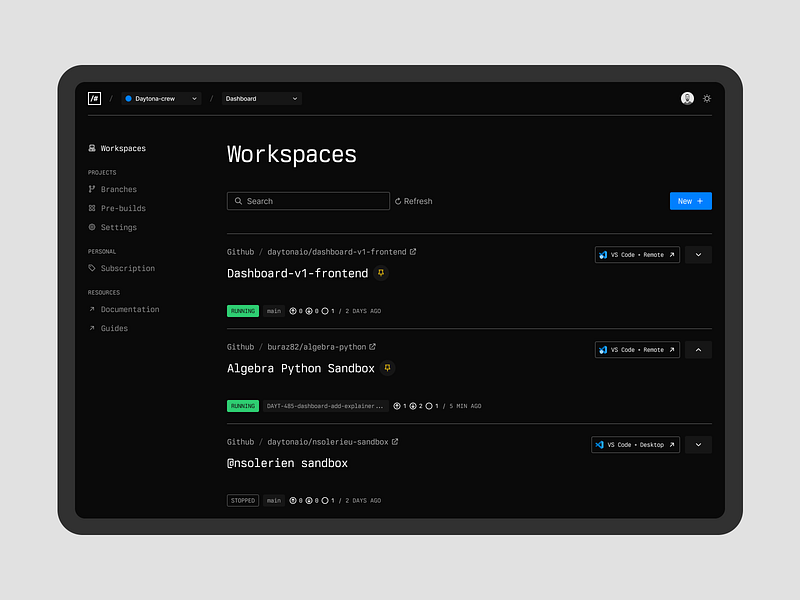Click the Daytona logo in the top left
800x600 pixels.
click(94, 98)
